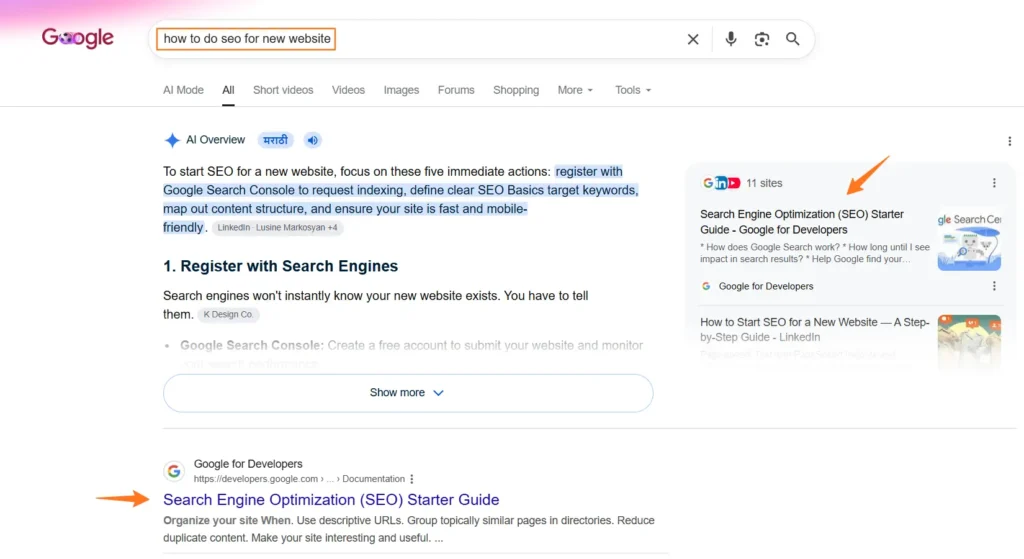Click the Google G favicon of first result
The height and width of the screenshot is (559, 1024).
tap(174, 471)
